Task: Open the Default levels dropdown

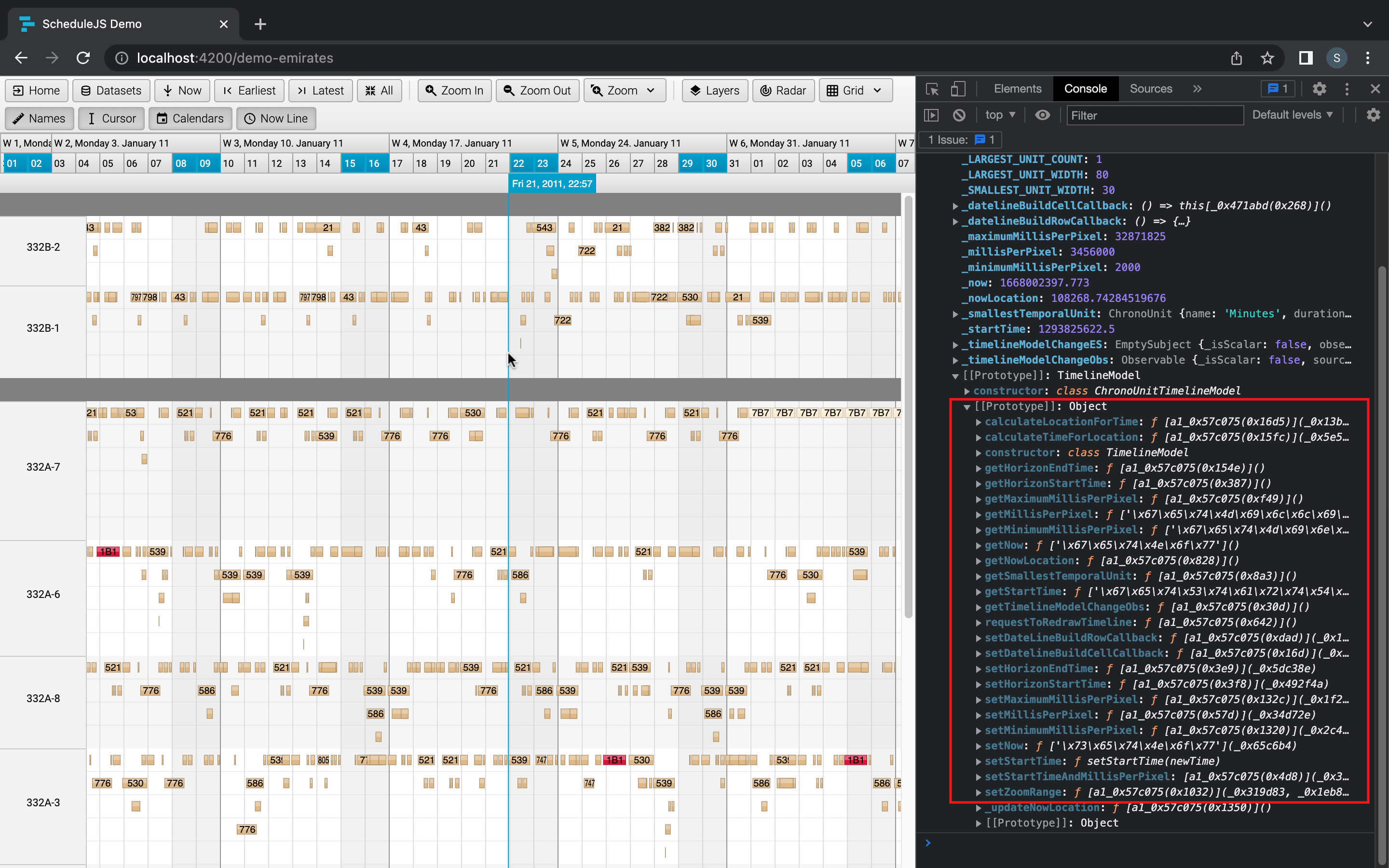Action: [x=1292, y=115]
